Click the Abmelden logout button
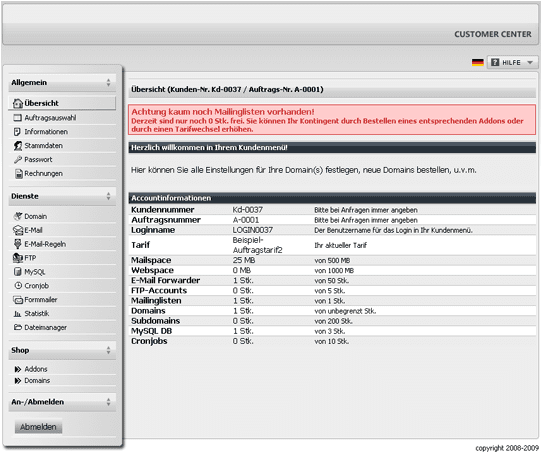 (x=38, y=427)
